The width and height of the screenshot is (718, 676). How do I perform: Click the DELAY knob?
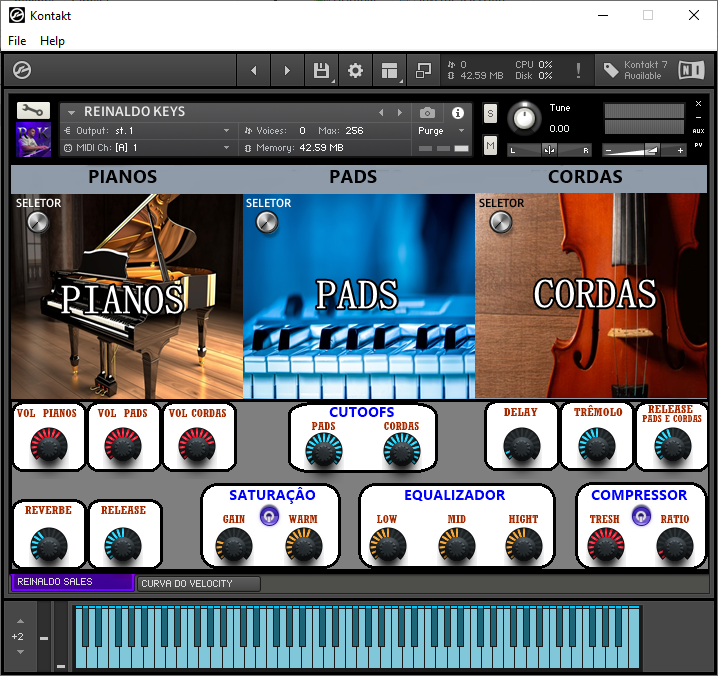(x=521, y=446)
